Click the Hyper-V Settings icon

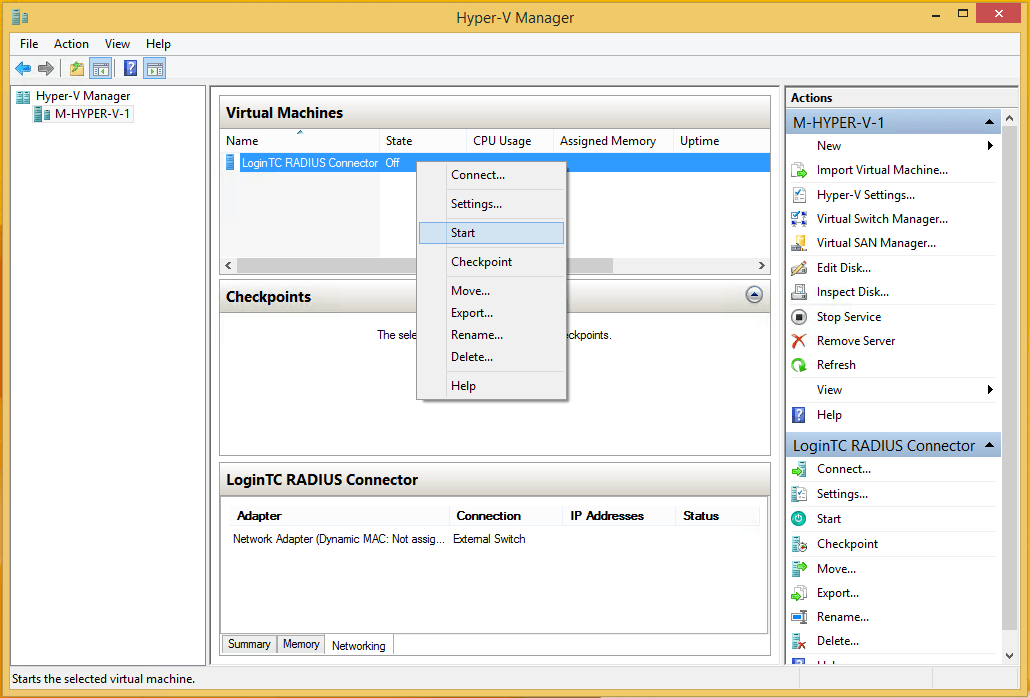[799, 195]
